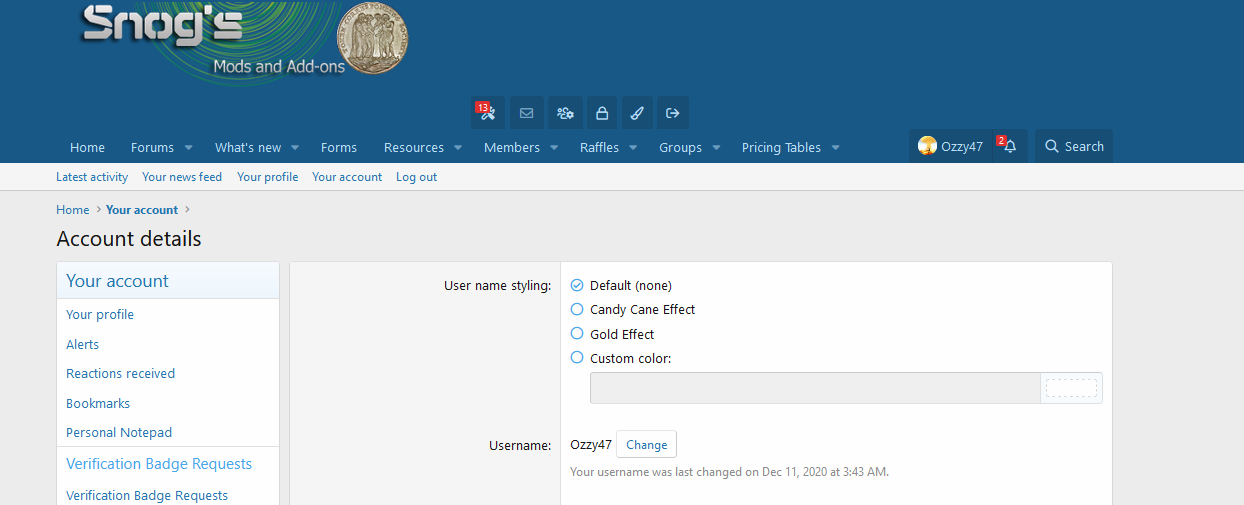The width and height of the screenshot is (1244, 505).
Task: Select the Default (none) styling option
Action: pyautogui.click(x=577, y=285)
